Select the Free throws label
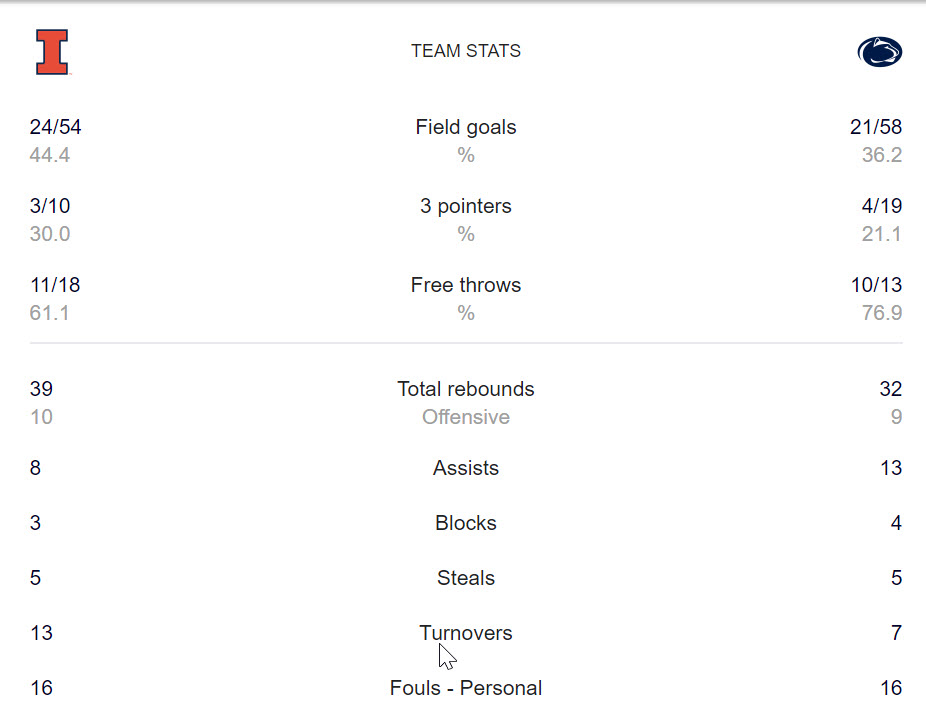926x711 pixels. (466, 285)
